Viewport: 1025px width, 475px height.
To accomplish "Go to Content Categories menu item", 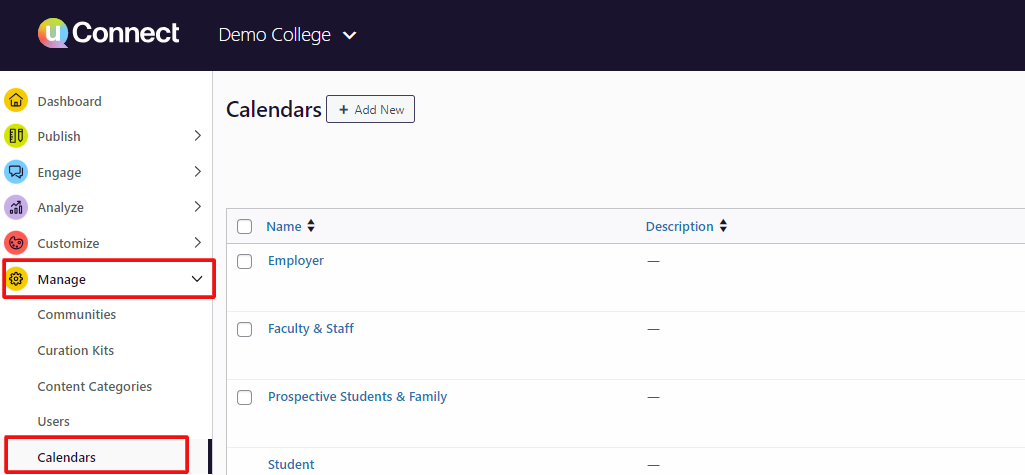I will pyautogui.click(x=95, y=386).
